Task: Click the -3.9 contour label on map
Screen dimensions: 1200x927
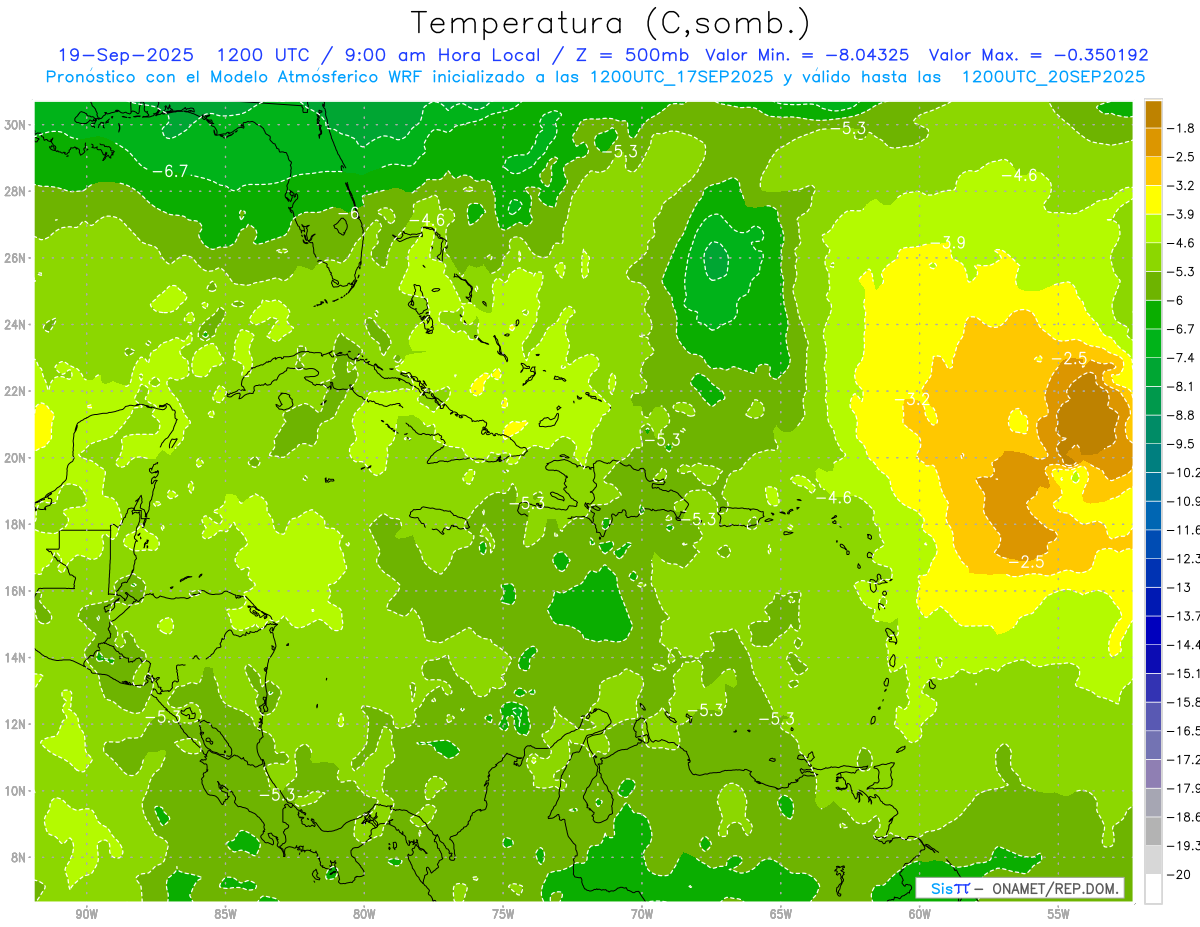Action: tap(953, 243)
